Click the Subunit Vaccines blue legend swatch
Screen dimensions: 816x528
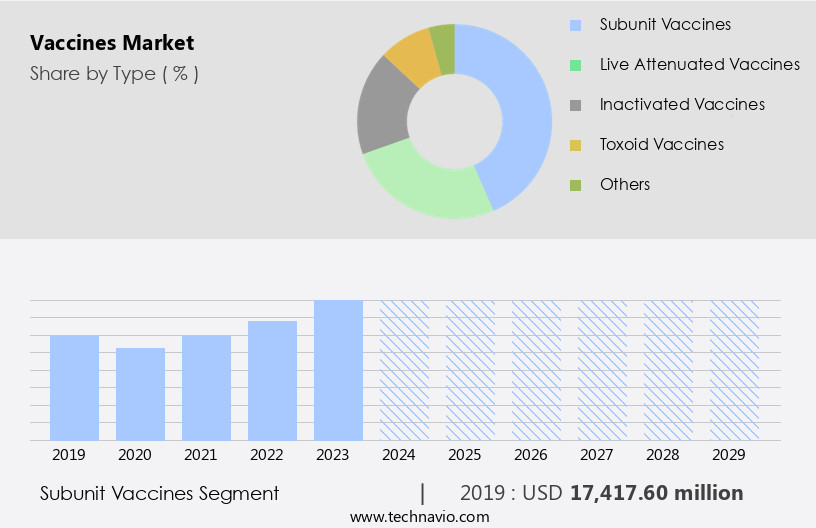(x=575, y=25)
